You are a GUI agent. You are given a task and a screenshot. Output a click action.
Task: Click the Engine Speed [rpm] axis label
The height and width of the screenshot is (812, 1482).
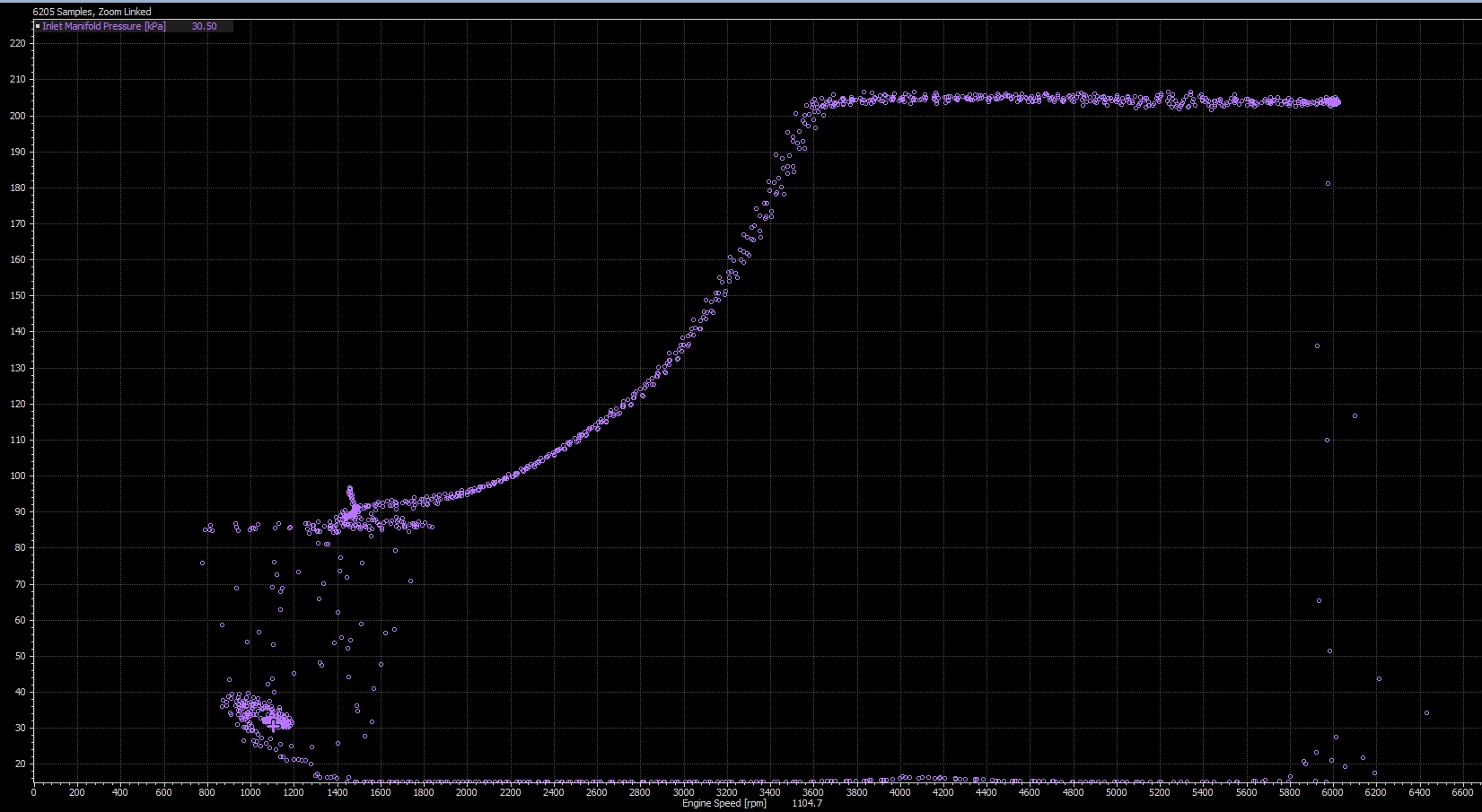724,804
